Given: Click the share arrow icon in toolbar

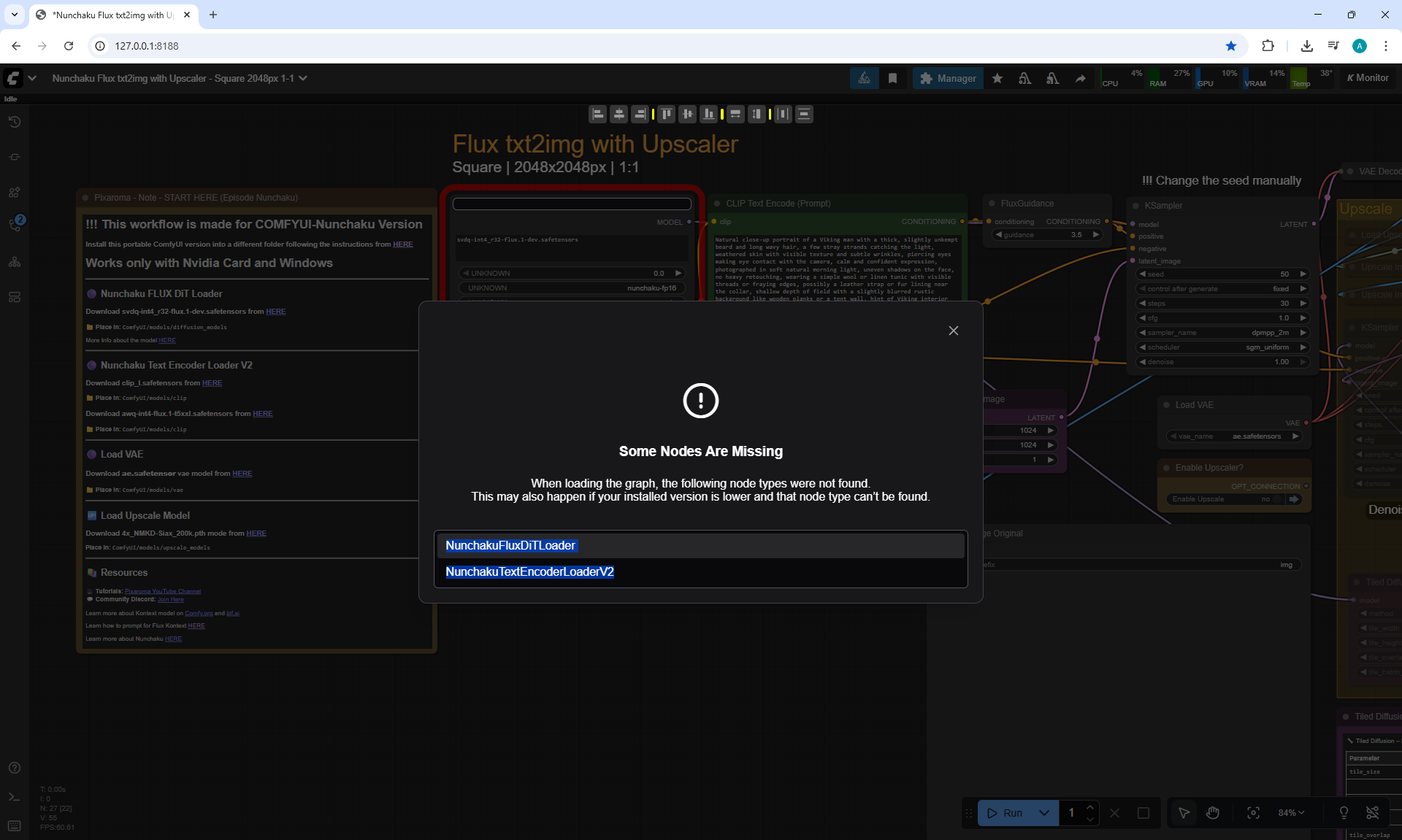Looking at the screenshot, I should click(x=1080, y=78).
